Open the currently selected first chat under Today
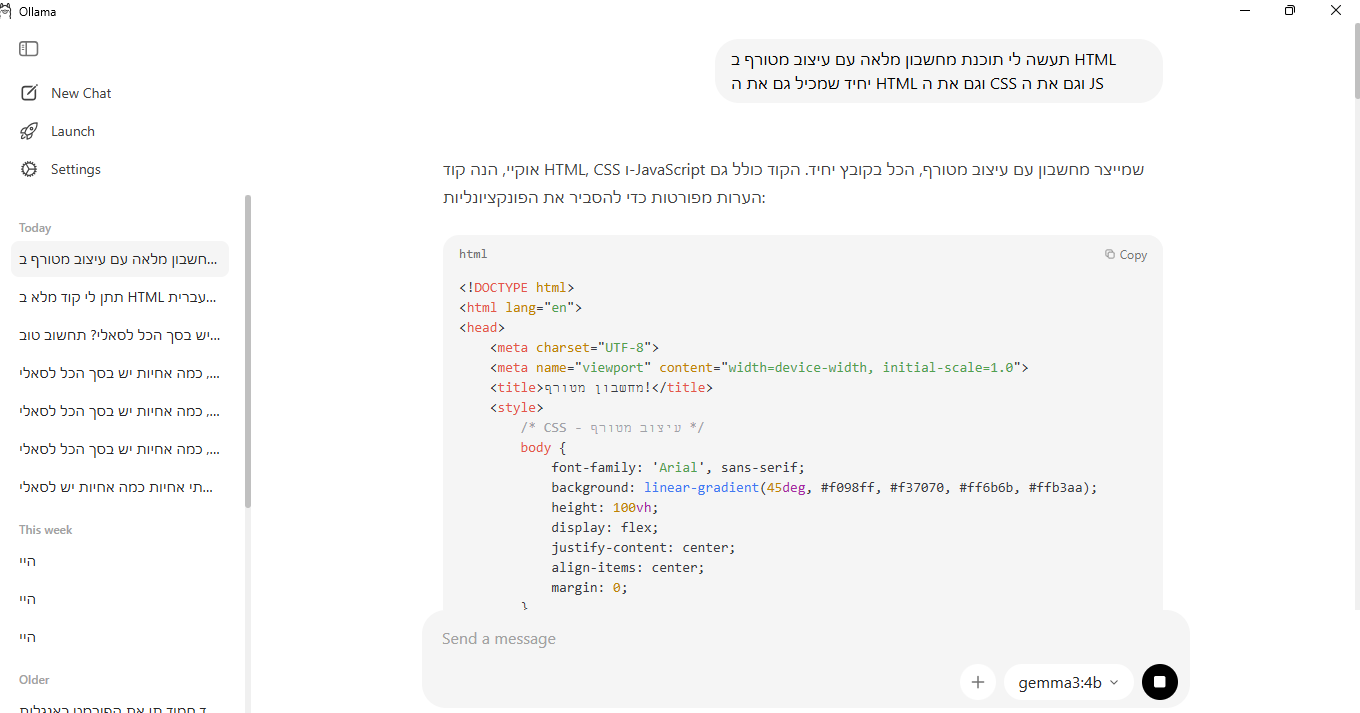 point(119,260)
